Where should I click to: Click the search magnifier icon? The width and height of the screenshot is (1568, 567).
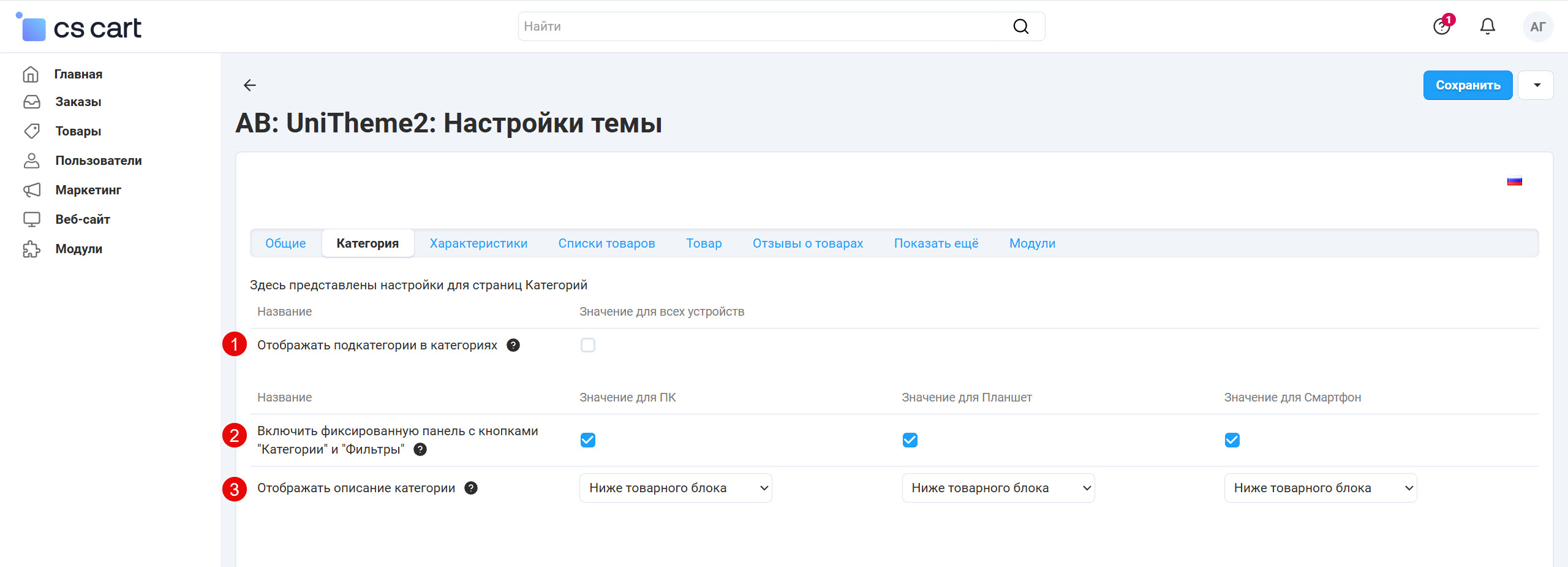pos(1020,26)
